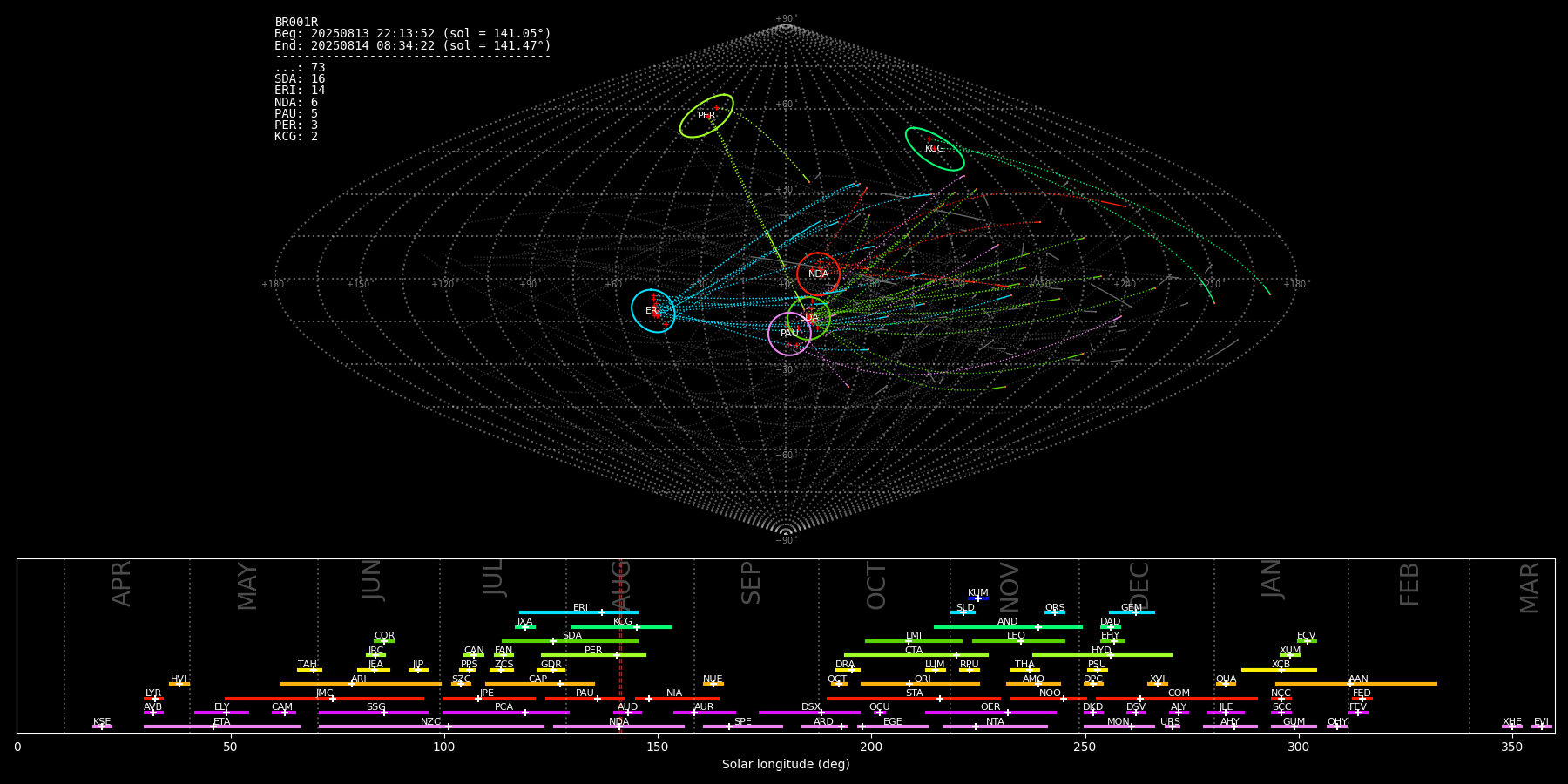The image size is (1568, 784).
Task: Select the cyan ERI radiant circle on map
Action: pyautogui.click(x=653, y=311)
